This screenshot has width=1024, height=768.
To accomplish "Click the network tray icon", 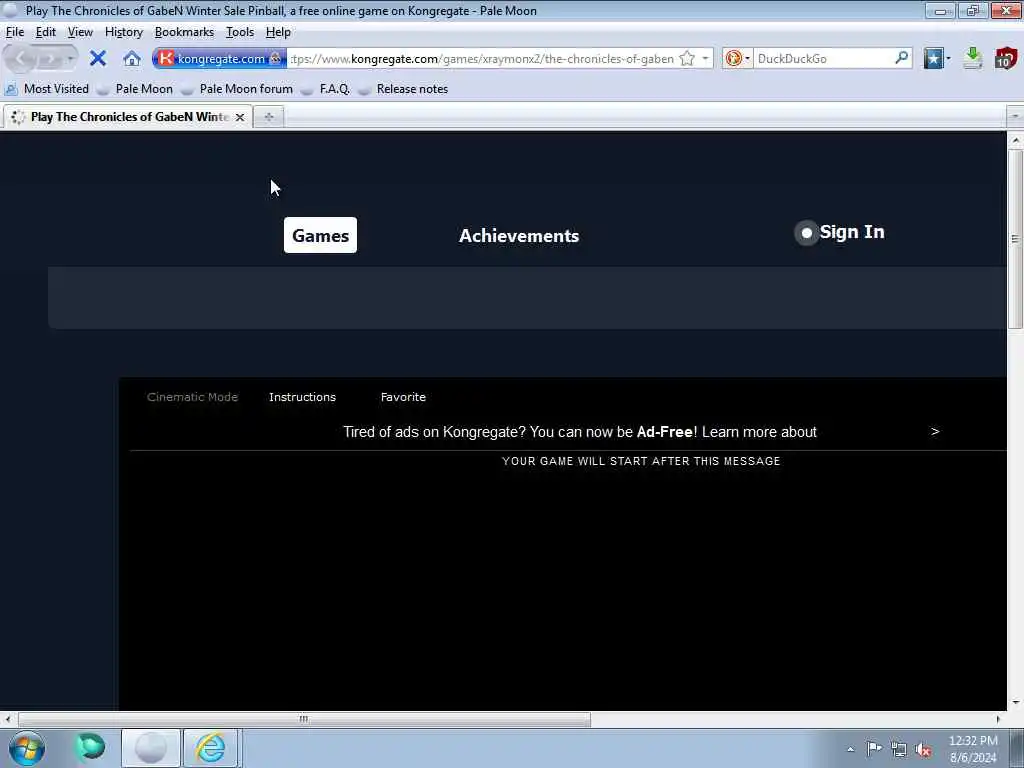I will (899, 749).
